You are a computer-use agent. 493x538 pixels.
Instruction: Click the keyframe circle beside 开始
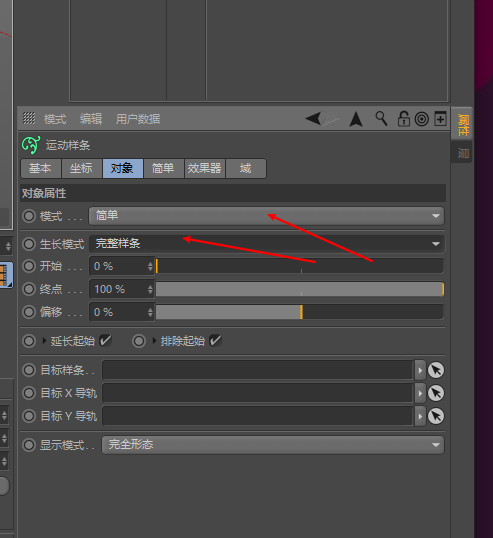[x=29, y=266]
